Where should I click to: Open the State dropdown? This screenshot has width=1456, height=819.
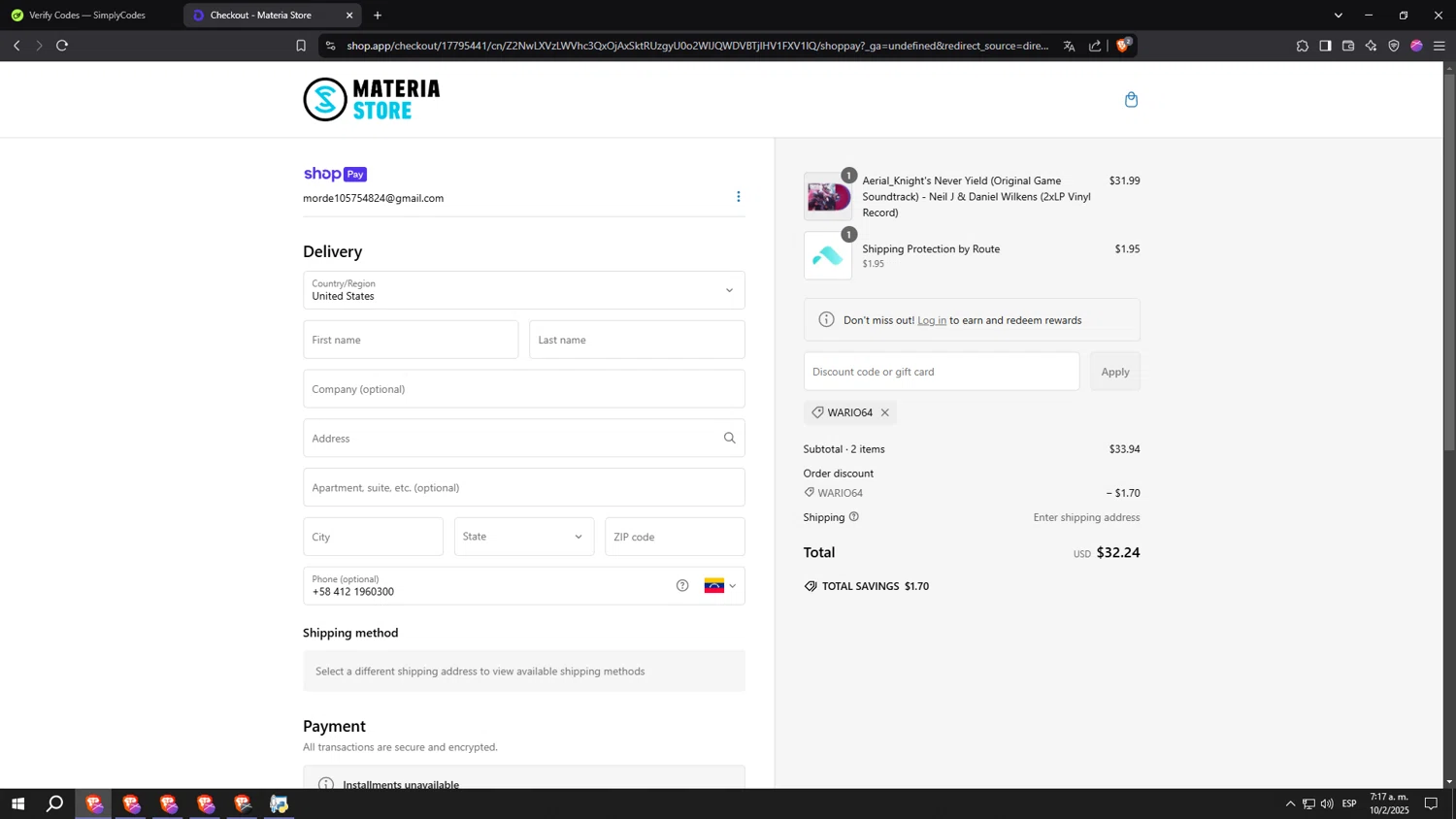(524, 537)
